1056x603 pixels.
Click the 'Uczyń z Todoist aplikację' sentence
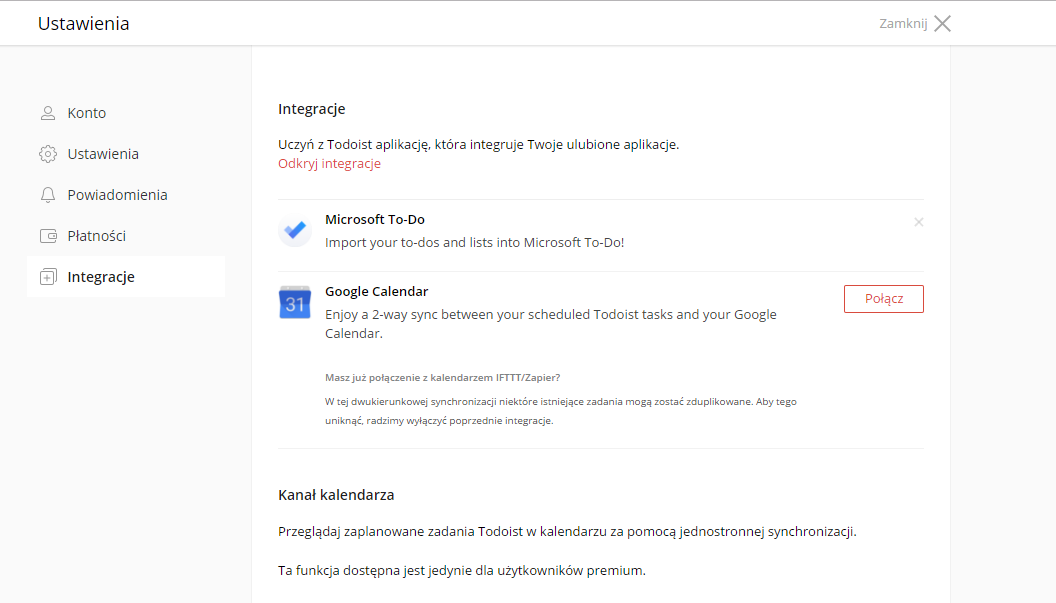coord(479,145)
